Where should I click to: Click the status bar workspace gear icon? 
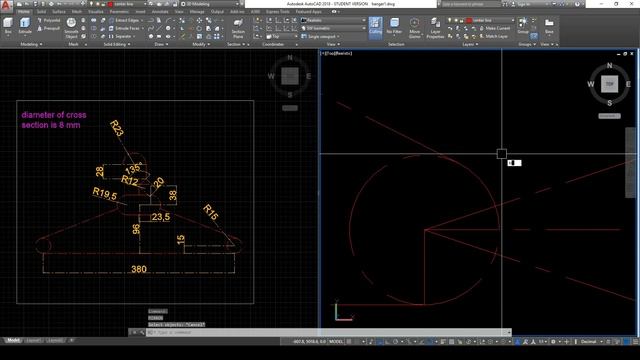pyautogui.click(x=553, y=341)
